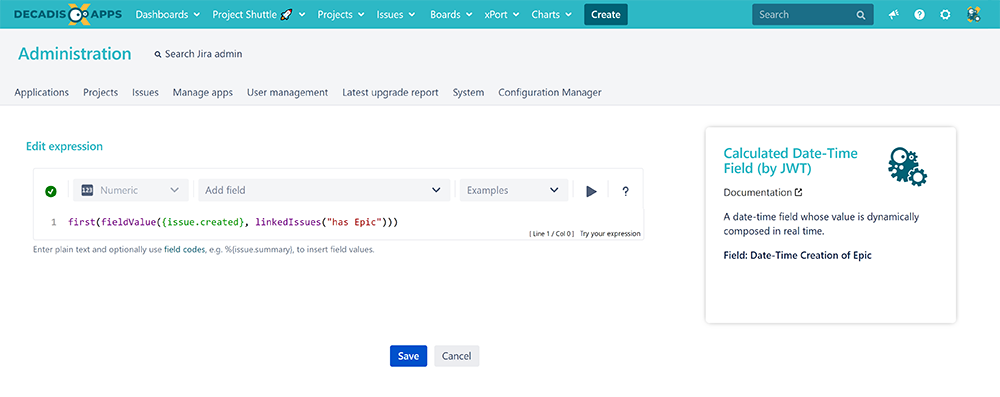Open the Numeric type dropdown
This screenshot has width=1000, height=397.
pyautogui.click(x=131, y=190)
